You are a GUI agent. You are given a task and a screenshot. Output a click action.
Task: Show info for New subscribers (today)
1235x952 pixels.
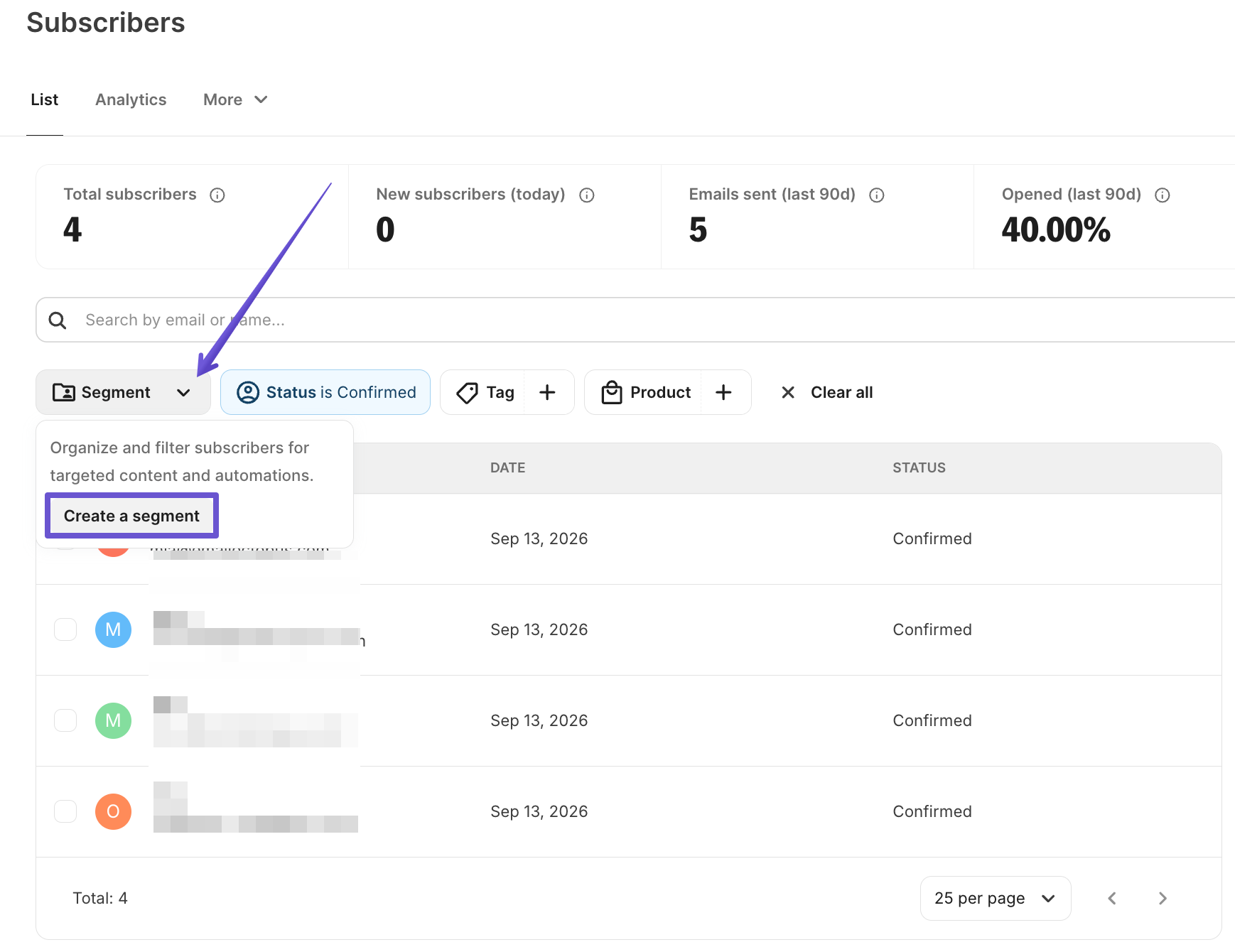pyautogui.click(x=586, y=195)
